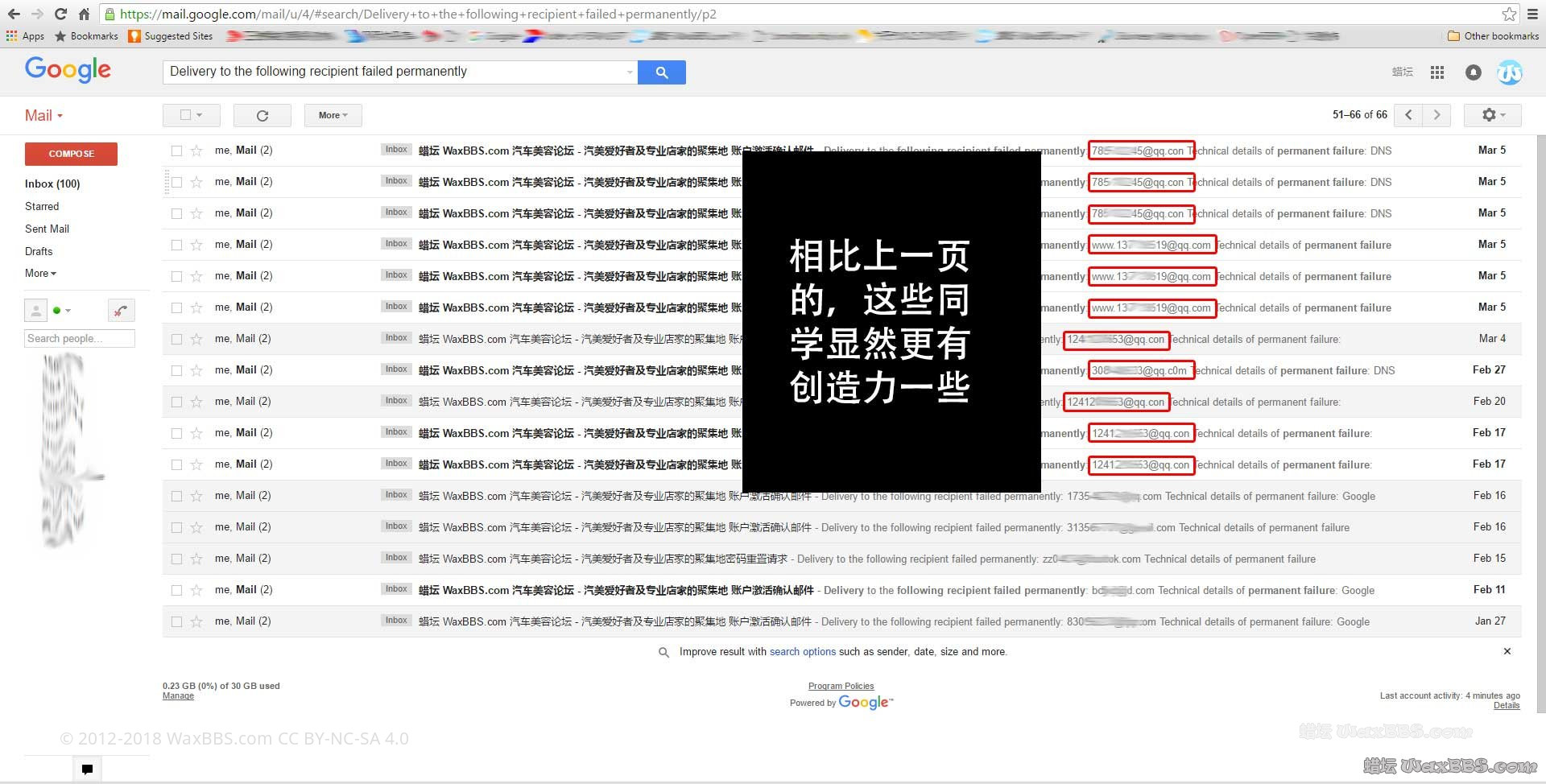Click the search magnifying glass button
The height and width of the screenshot is (784, 1546).
[x=661, y=72]
